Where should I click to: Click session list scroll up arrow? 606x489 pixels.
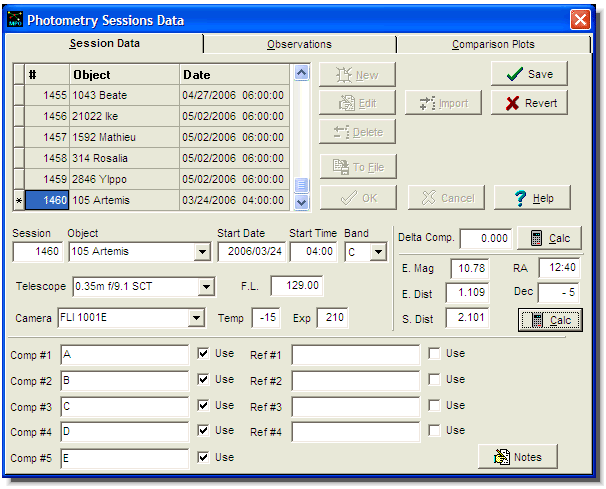coord(301,73)
